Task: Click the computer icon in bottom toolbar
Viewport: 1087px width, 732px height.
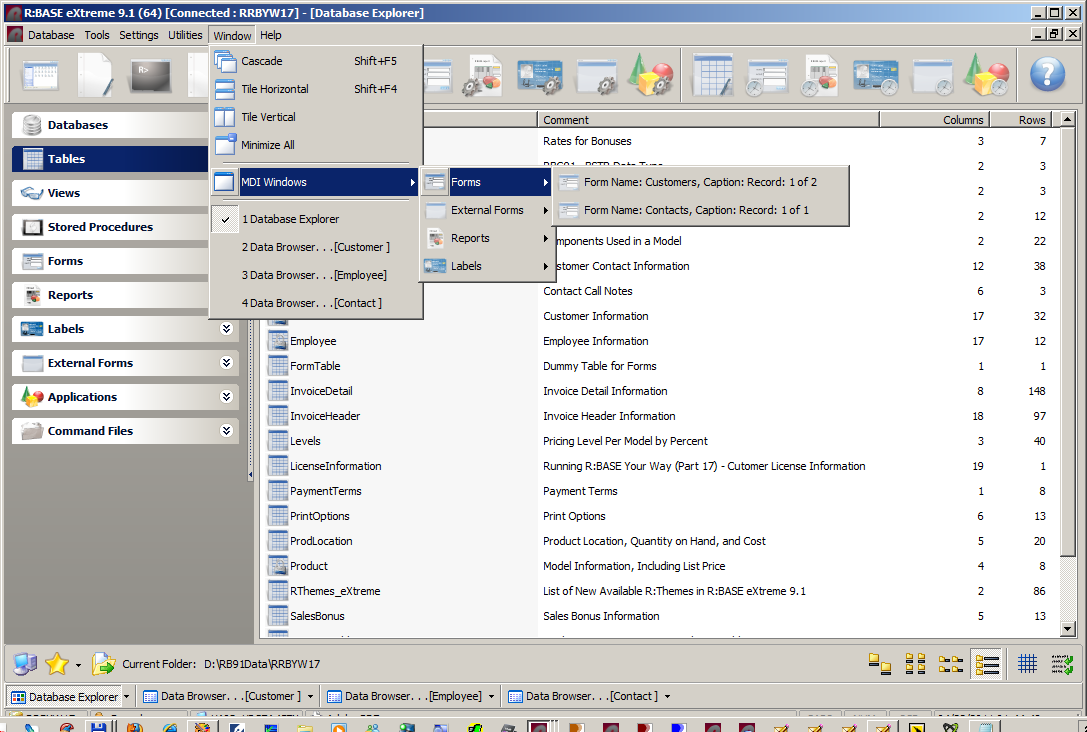Action: [x=25, y=663]
